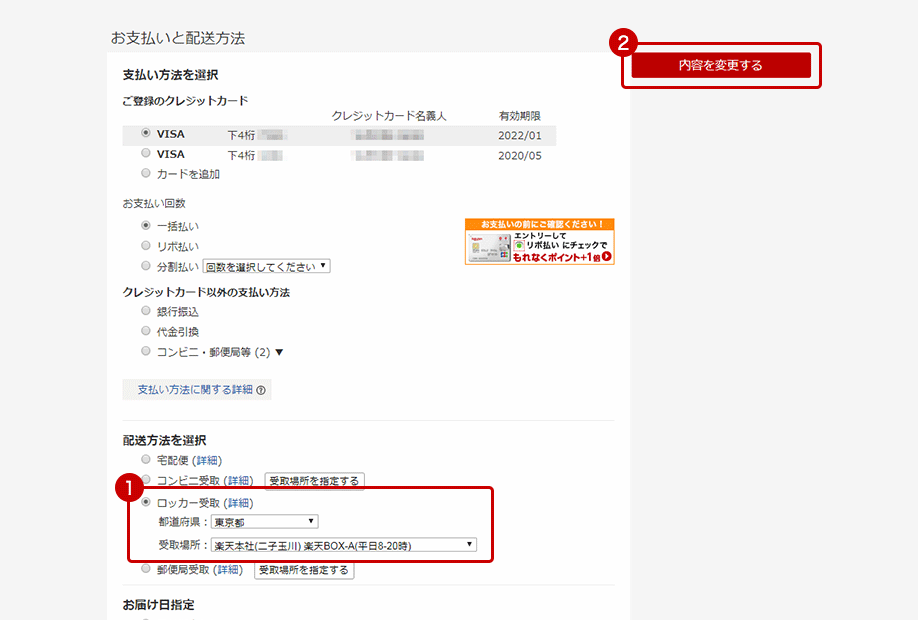Screen dimensions: 918x620
Task: Open 支払い方法に関する詳細 help link
Action: point(196,389)
